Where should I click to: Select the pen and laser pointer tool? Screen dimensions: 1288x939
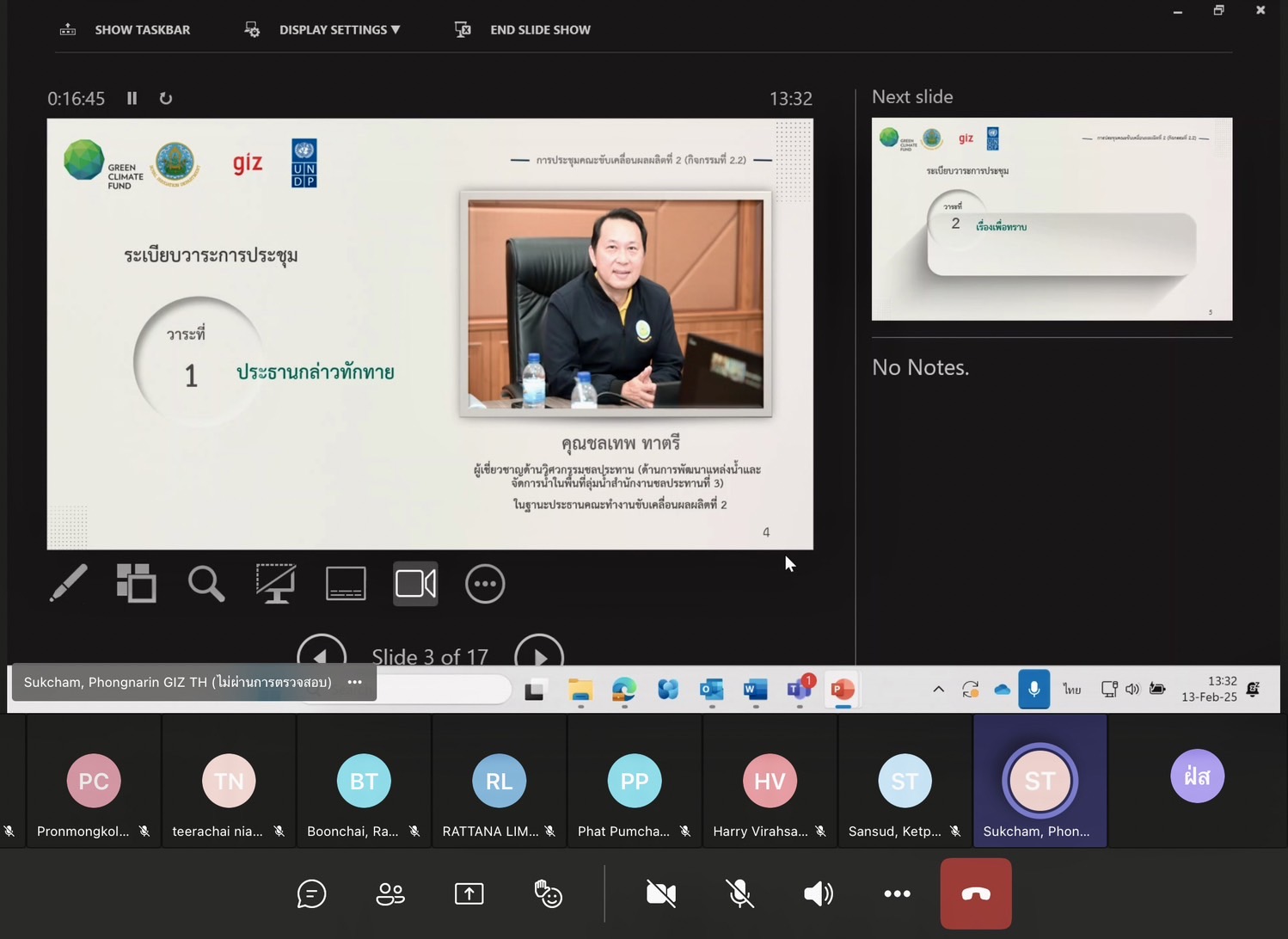69,583
